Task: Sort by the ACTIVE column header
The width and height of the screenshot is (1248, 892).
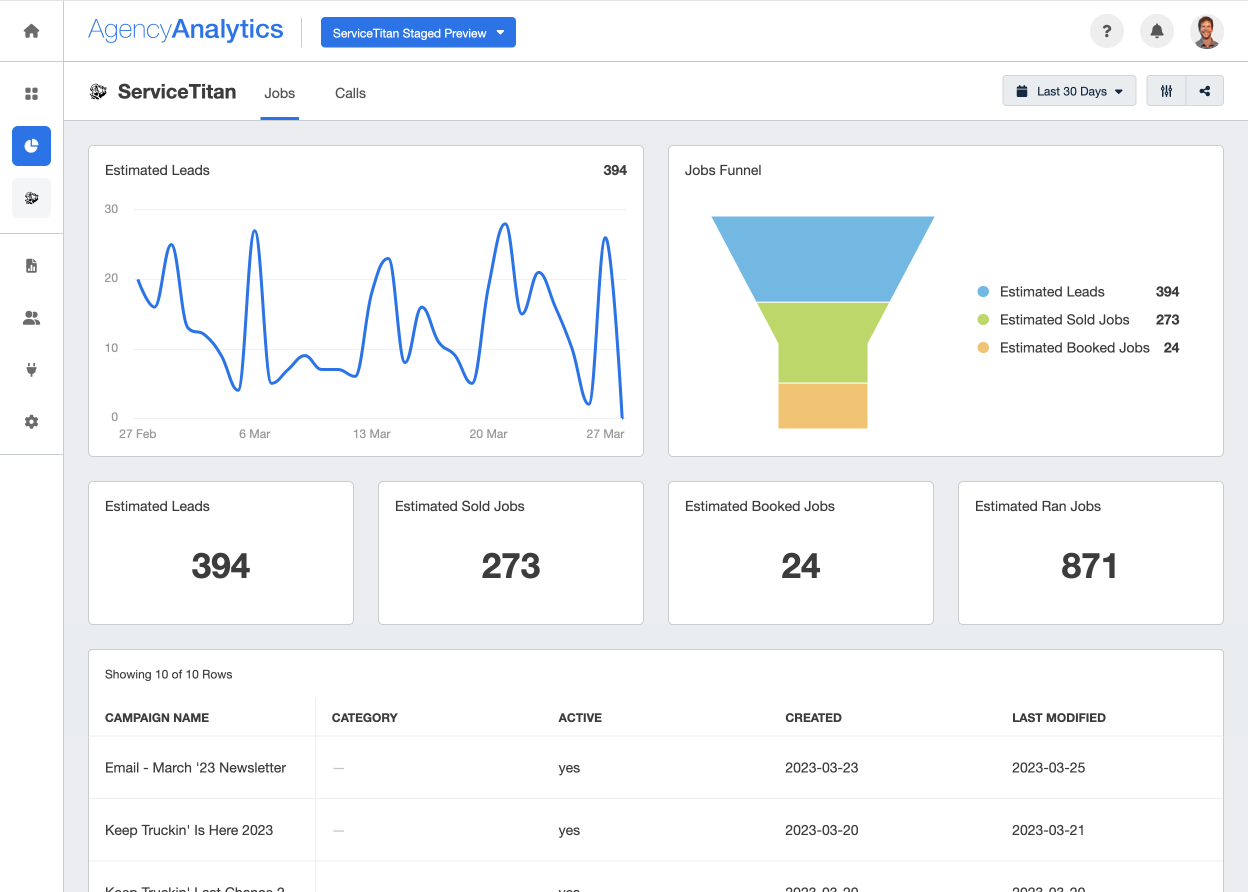Action: click(580, 718)
